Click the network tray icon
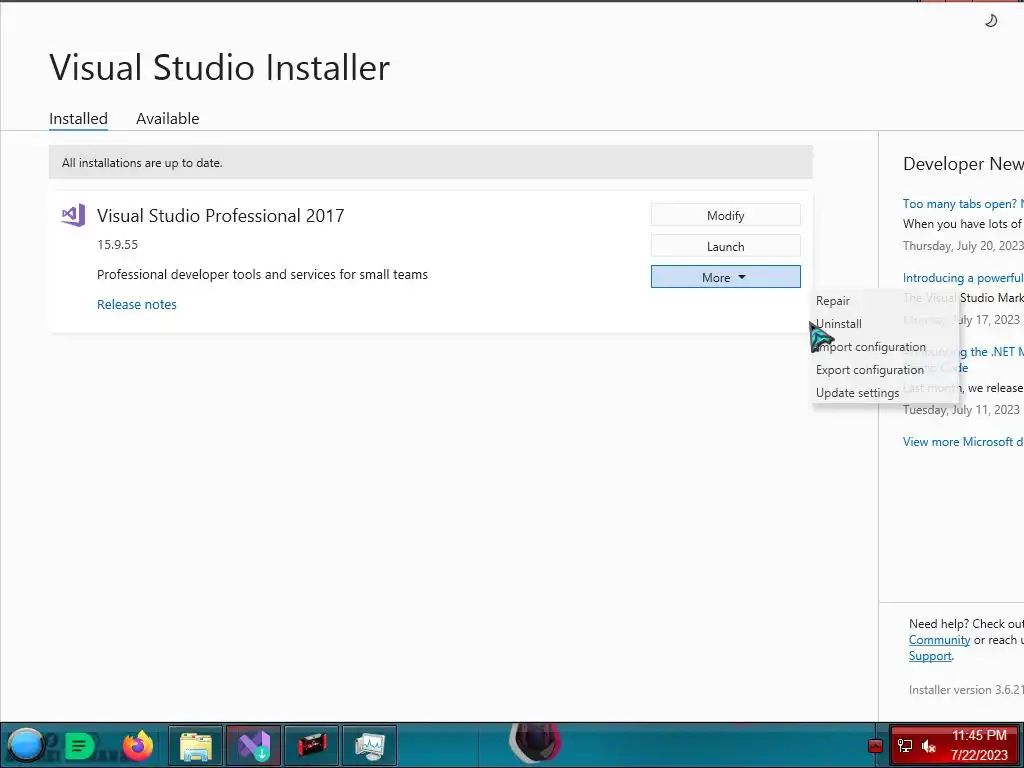The height and width of the screenshot is (768, 1024). pyautogui.click(x=905, y=746)
